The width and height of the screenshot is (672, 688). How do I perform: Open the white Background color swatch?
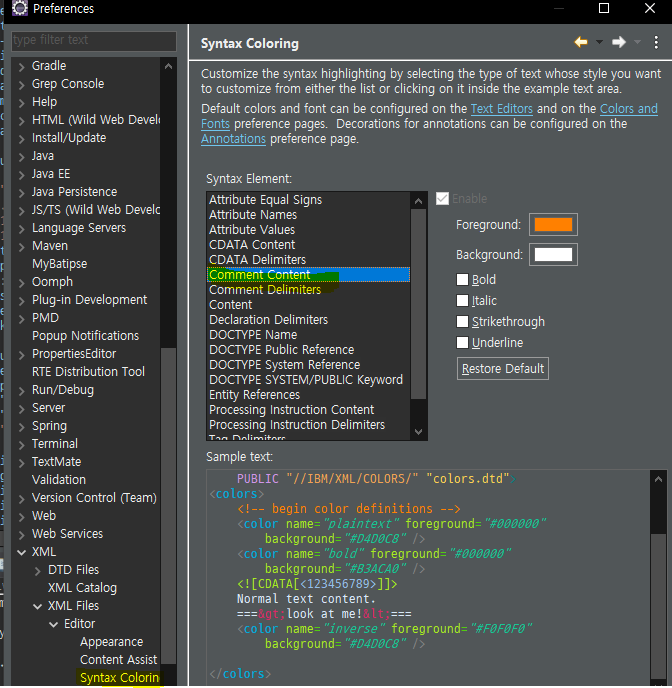click(x=553, y=254)
